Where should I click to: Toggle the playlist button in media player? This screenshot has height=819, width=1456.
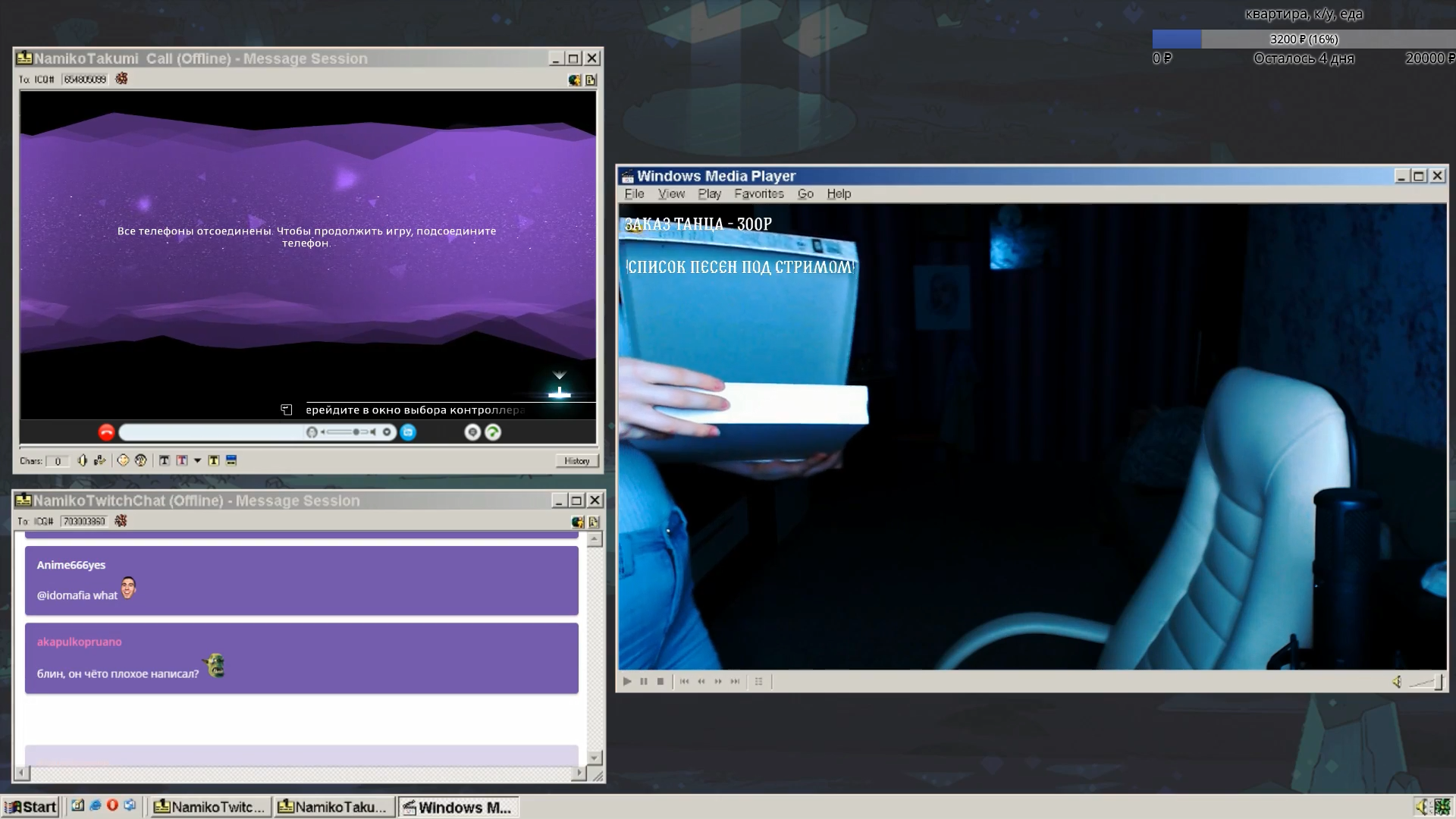click(x=758, y=681)
